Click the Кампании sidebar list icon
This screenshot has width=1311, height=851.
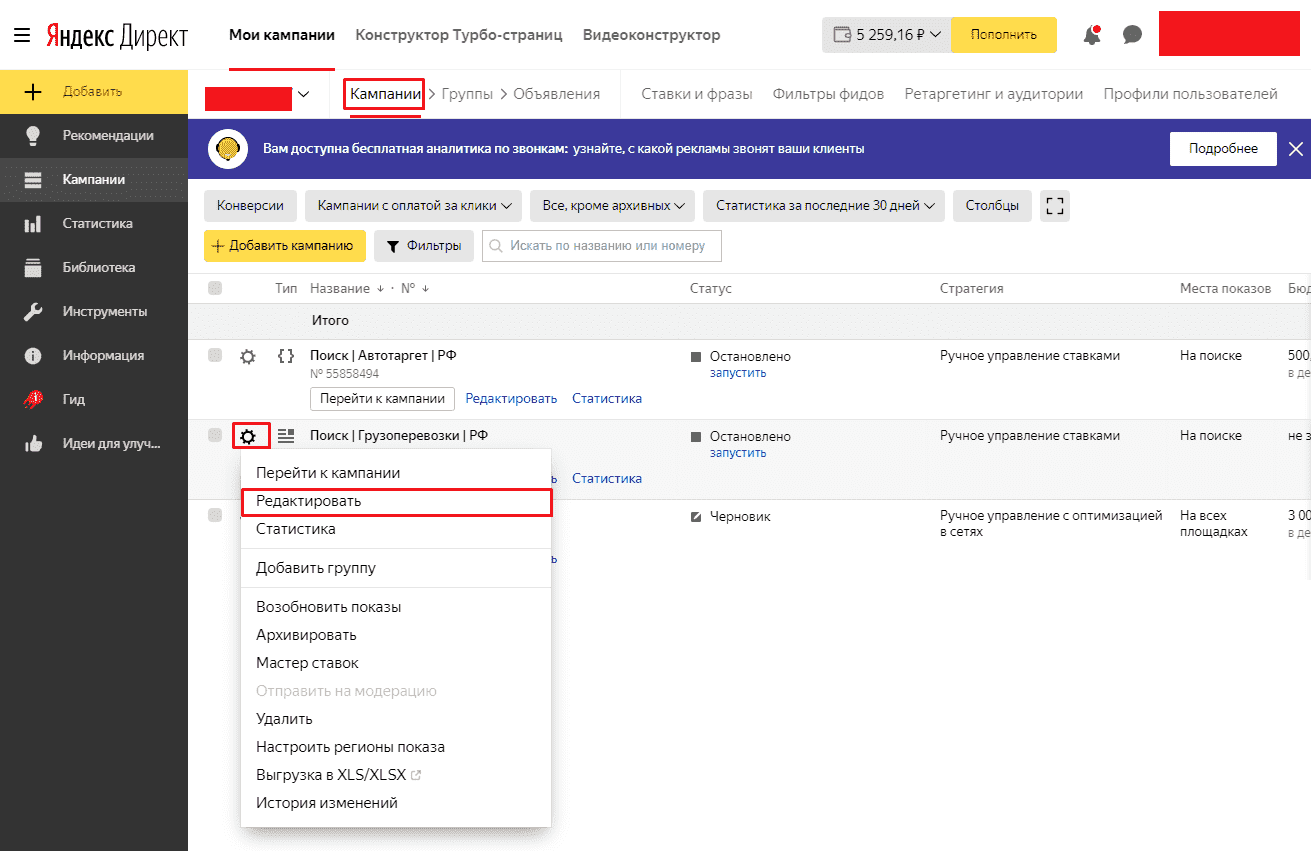(32, 179)
